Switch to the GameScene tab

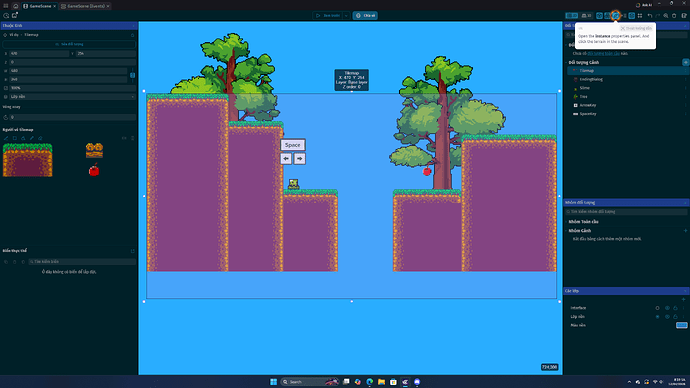click(x=40, y=6)
